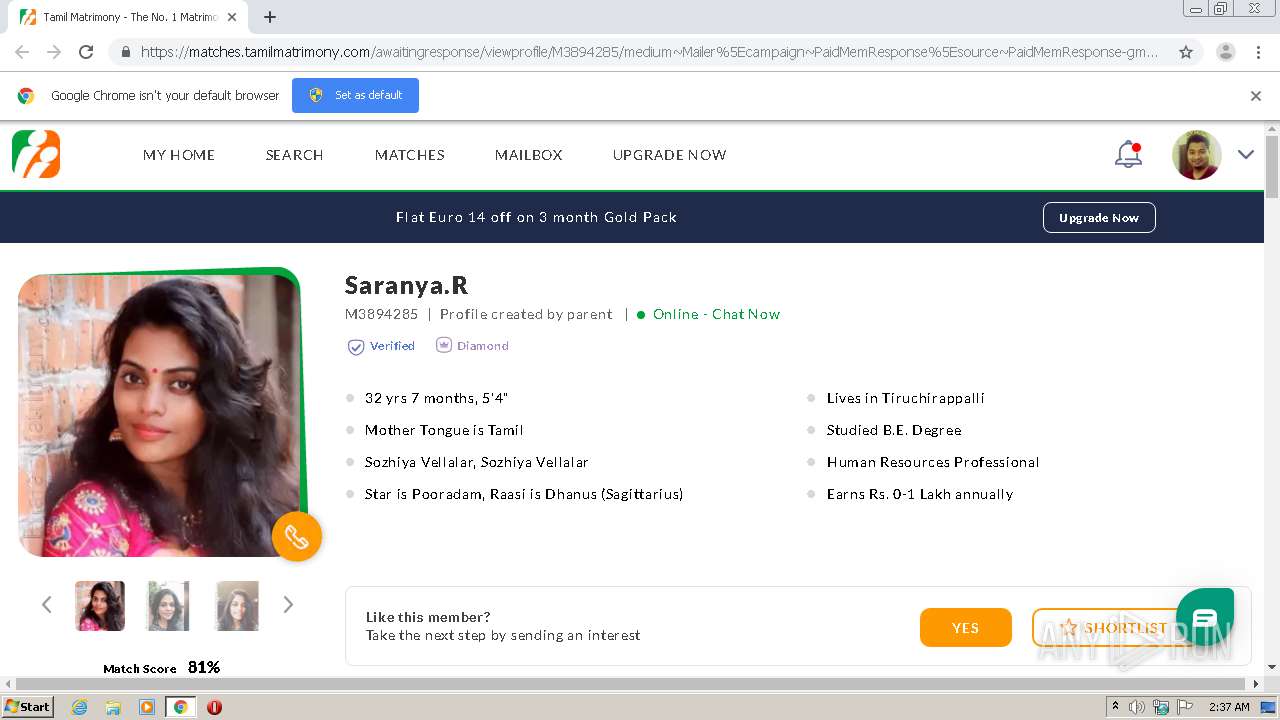Click the orange phone call icon
1280x720 pixels.
[297, 537]
